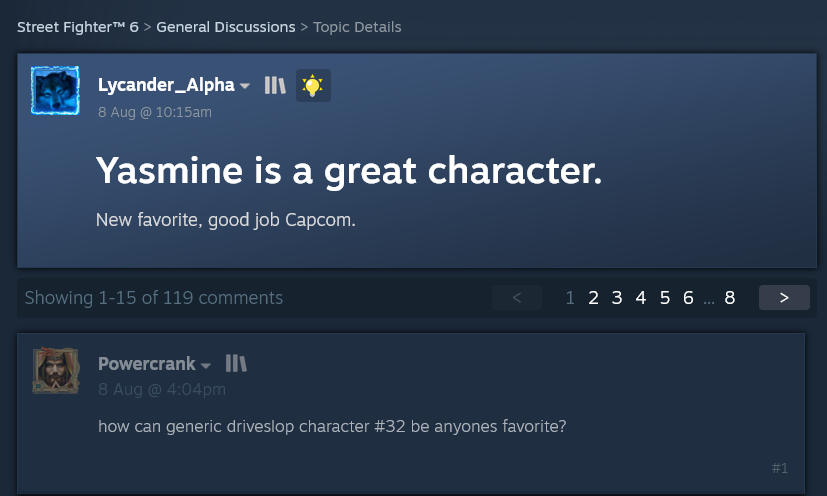This screenshot has width=827, height=496.
Task: Jump to last comments page 8
Action: tap(730, 298)
